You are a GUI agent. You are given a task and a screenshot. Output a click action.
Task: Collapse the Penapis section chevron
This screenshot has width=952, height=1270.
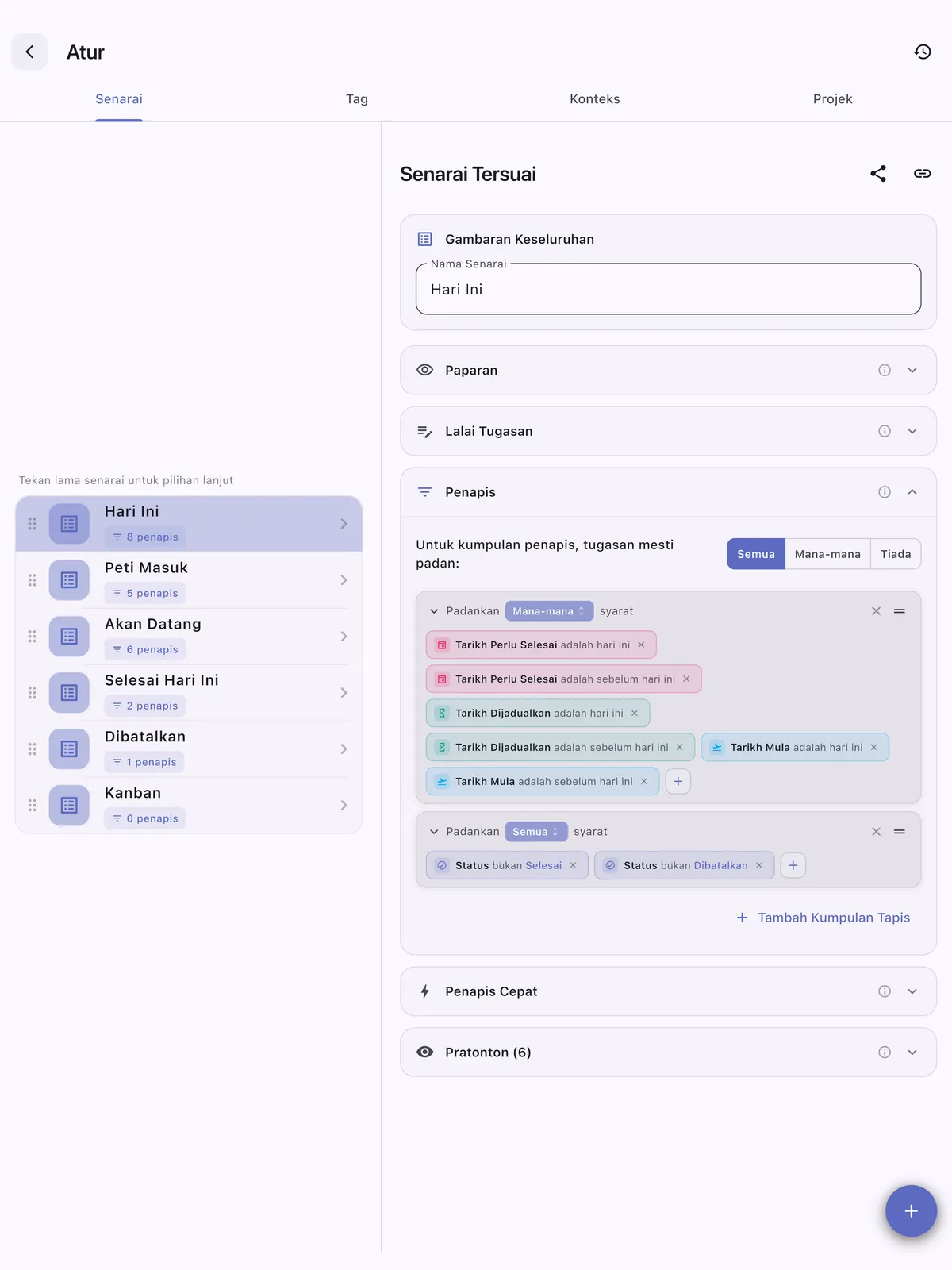click(912, 492)
